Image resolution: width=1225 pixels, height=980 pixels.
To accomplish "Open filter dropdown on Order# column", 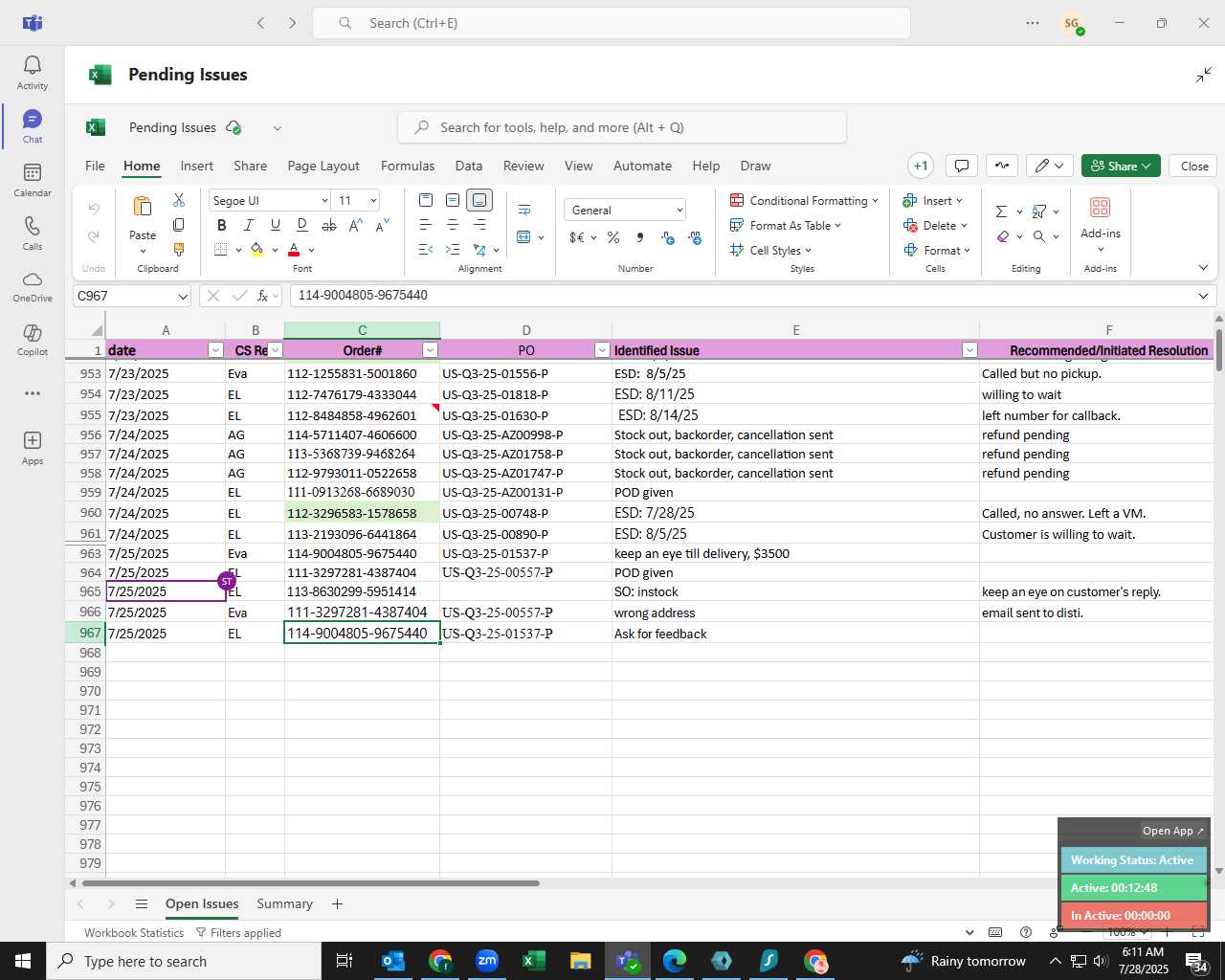I will point(430,350).
